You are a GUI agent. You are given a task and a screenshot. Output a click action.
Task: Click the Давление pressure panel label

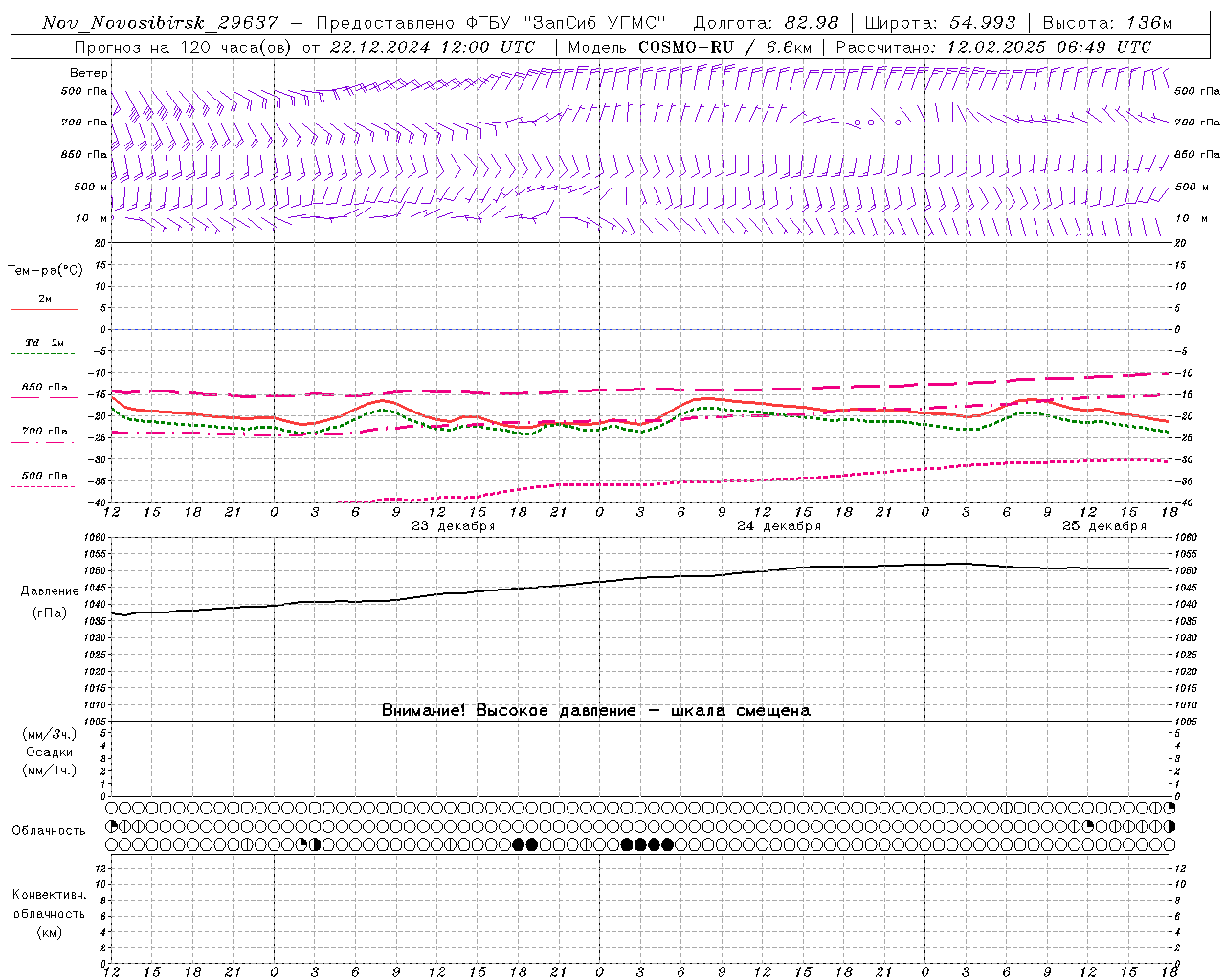[x=50, y=591]
